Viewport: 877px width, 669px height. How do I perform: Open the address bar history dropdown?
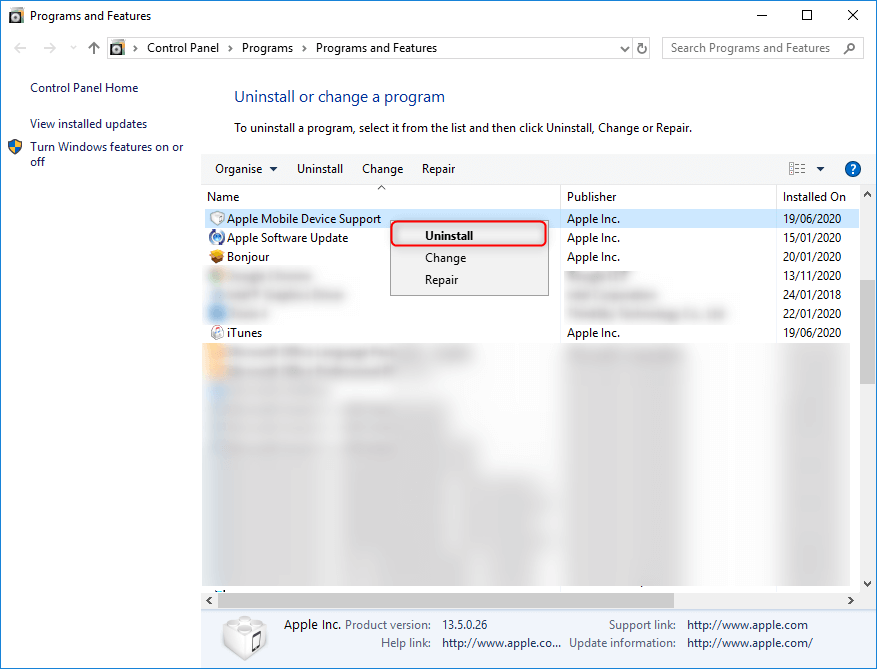(623, 48)
